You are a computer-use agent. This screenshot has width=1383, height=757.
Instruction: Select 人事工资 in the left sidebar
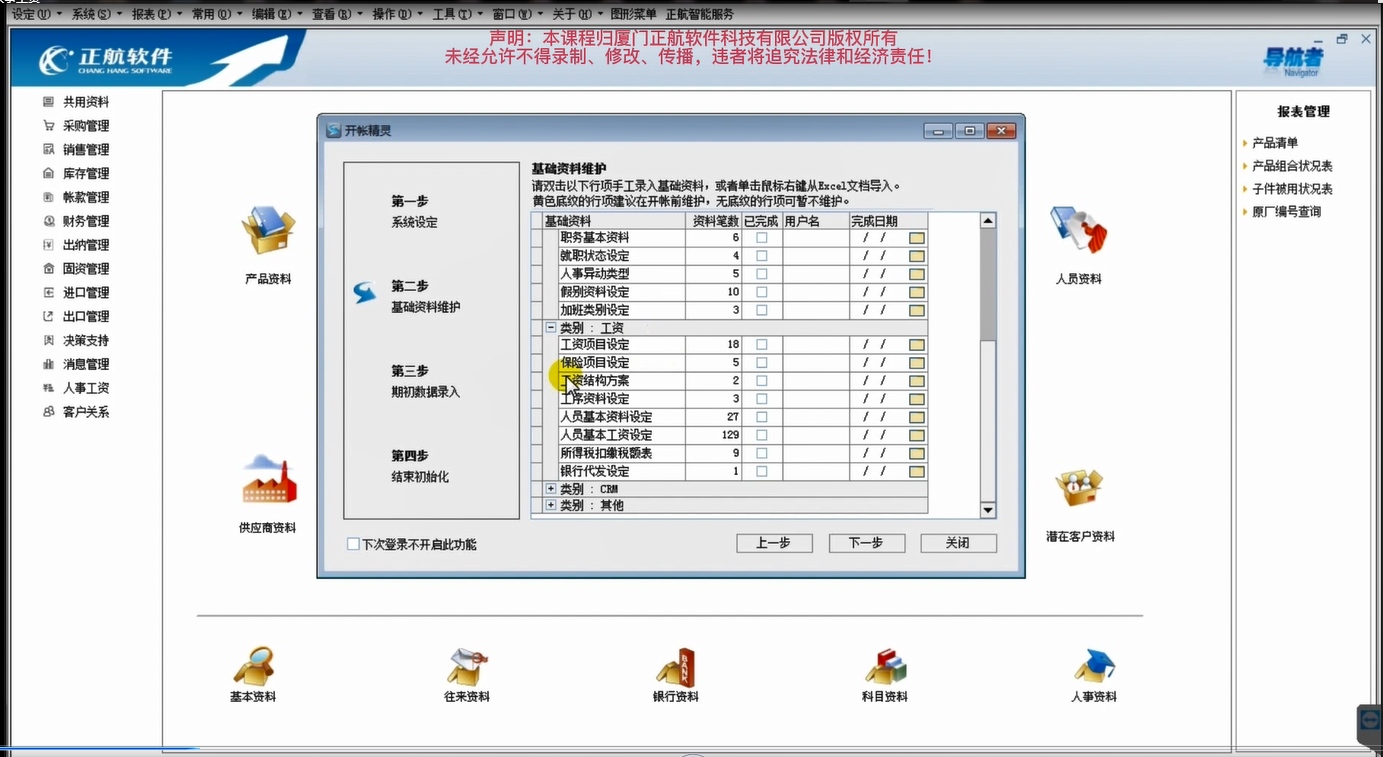tap(86, 388)
